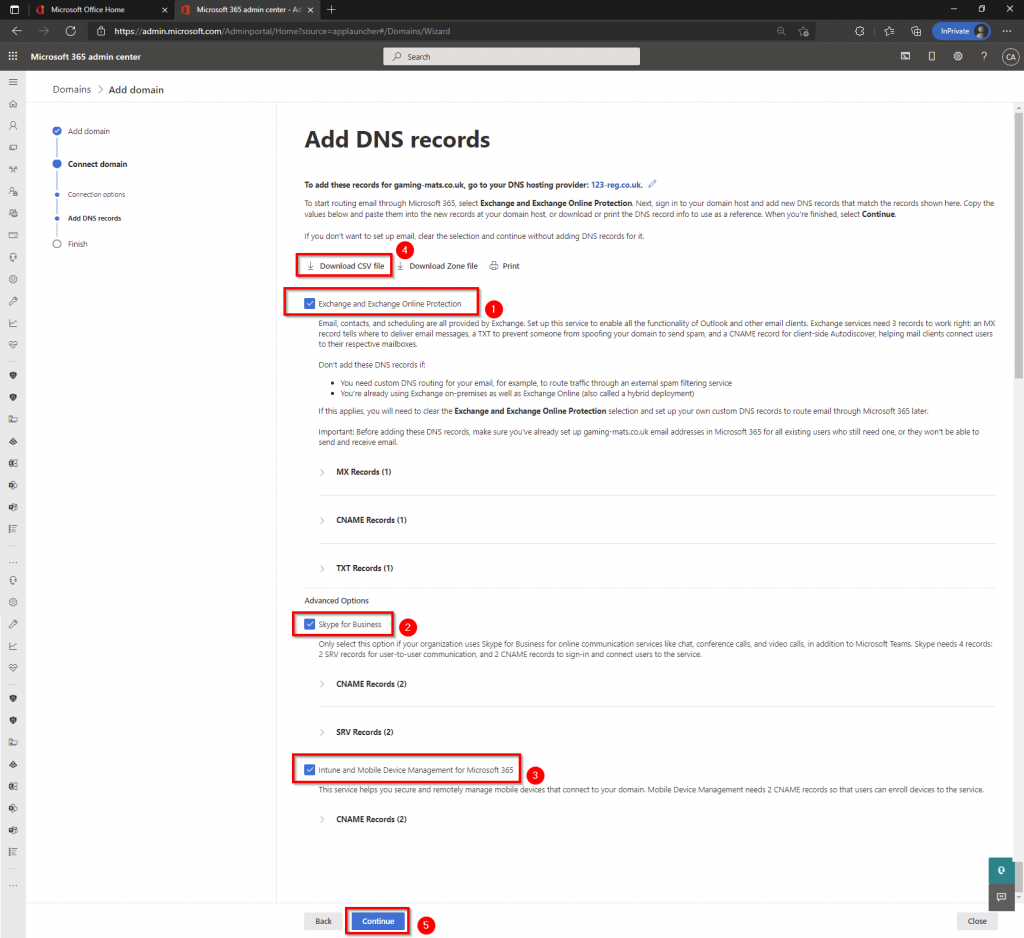Click Download CSV file
Viewport: 1024px width, 938px height.
tap(345, 266)
